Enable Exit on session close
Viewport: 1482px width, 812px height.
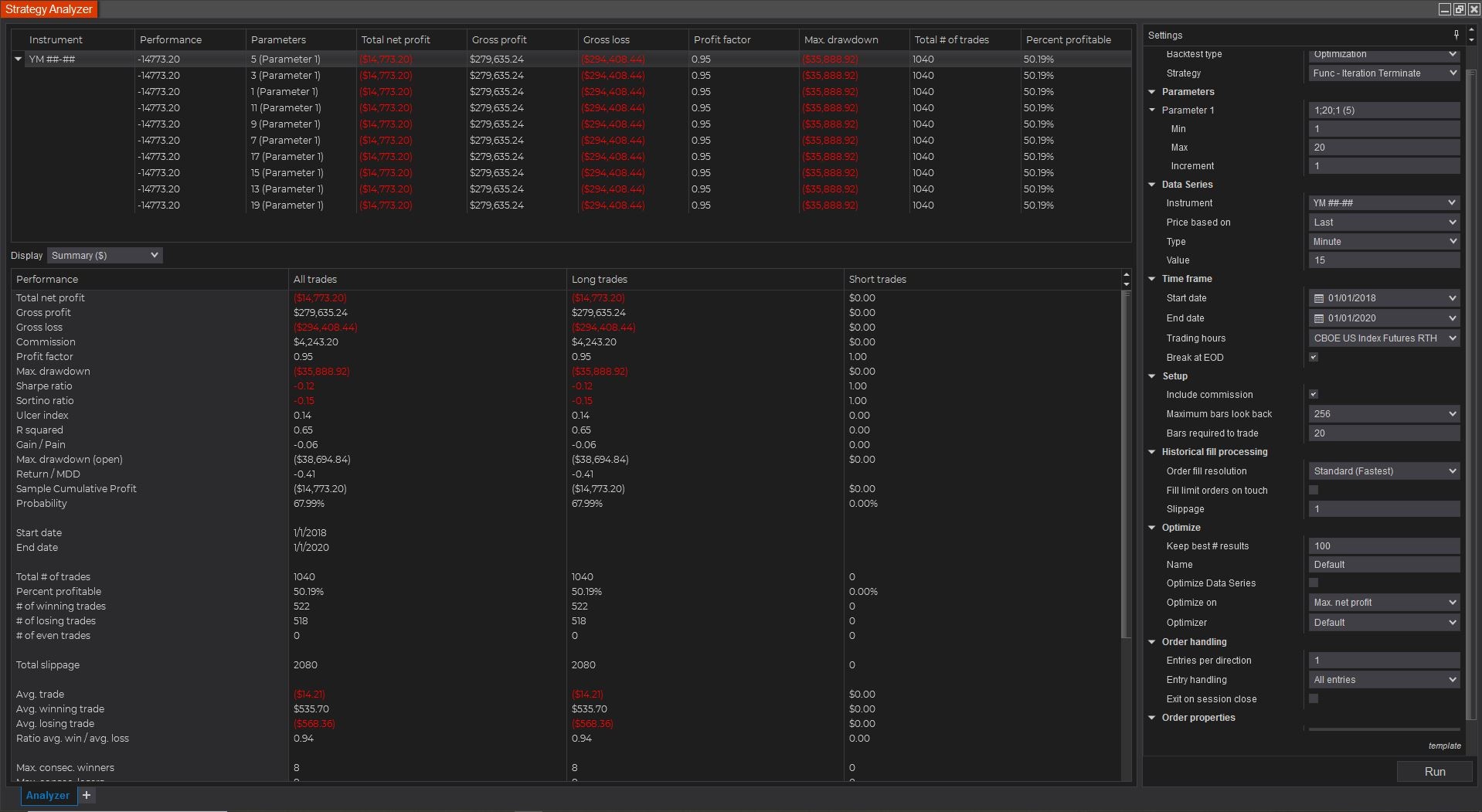(x=1314, y=698)
